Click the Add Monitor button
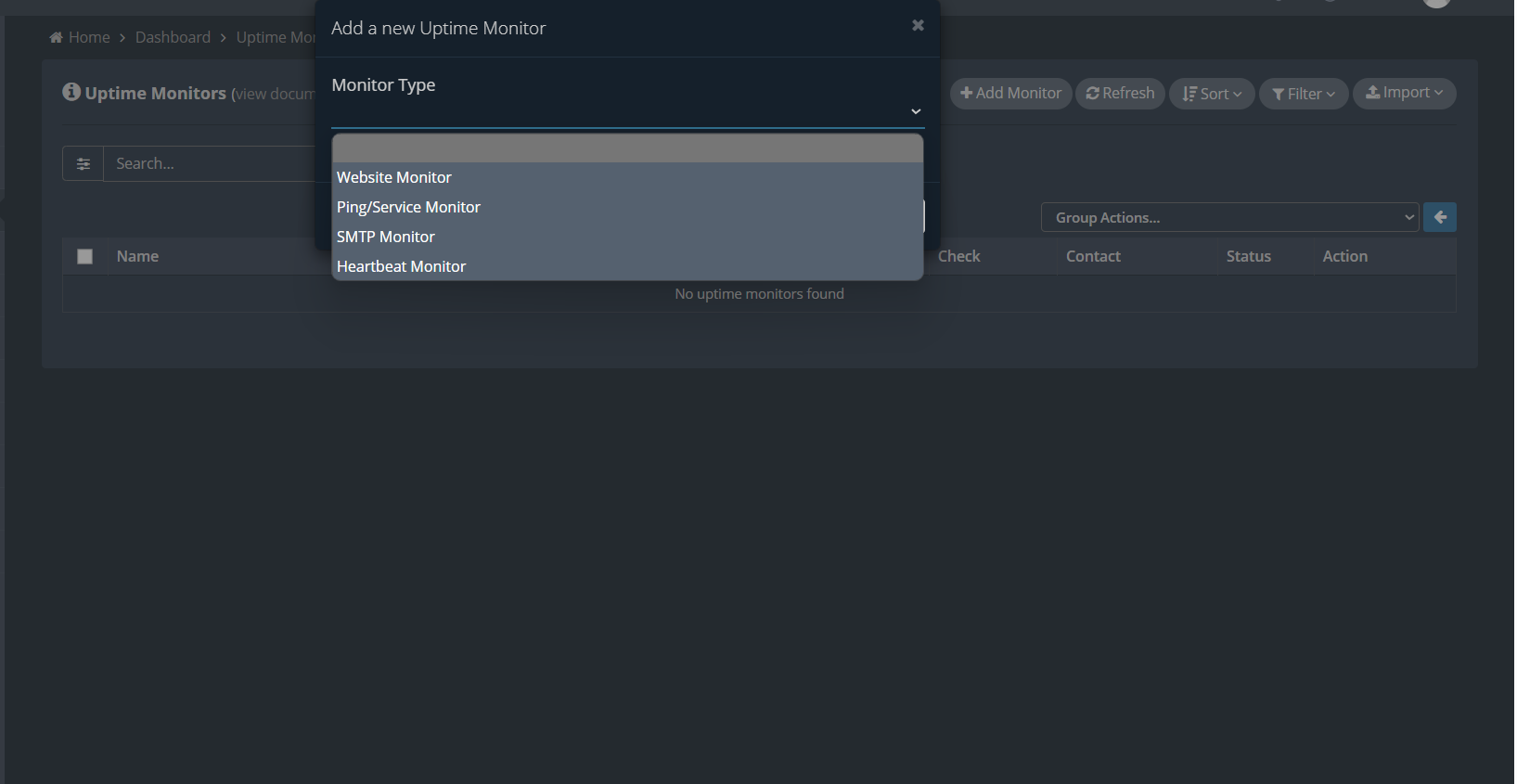Screen dimensions: 1517x784 (1010, 93)
